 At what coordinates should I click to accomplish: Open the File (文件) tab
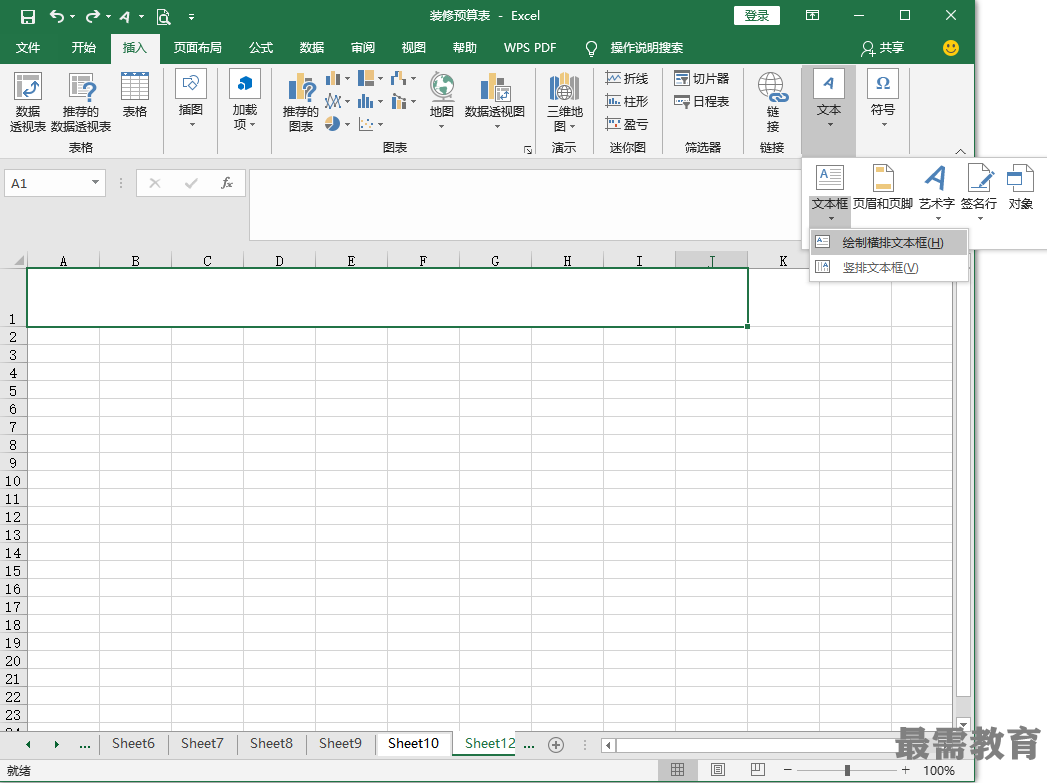click(28, 48)
